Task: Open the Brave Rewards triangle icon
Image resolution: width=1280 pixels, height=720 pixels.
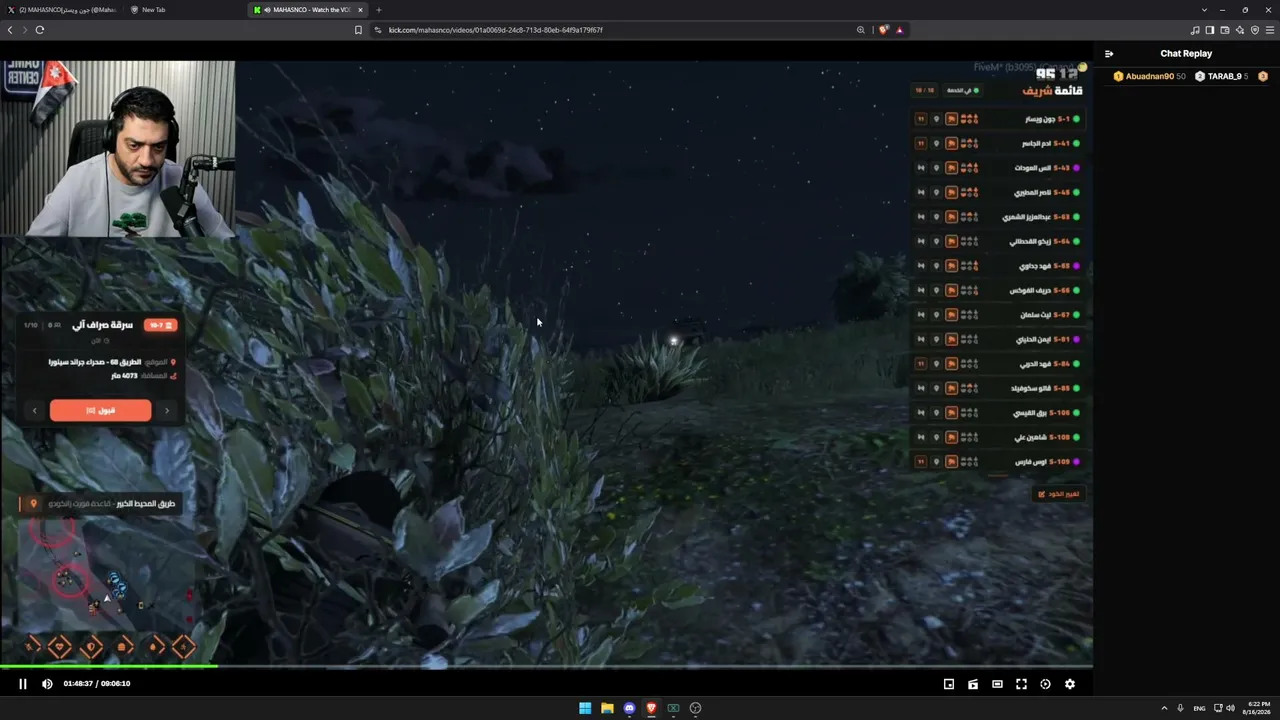Action: 899,30
